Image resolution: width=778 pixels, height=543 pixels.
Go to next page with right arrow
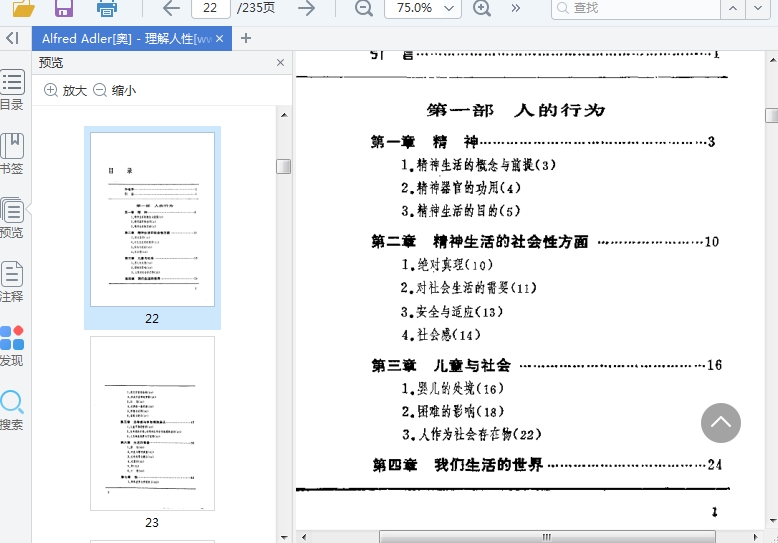306,8
